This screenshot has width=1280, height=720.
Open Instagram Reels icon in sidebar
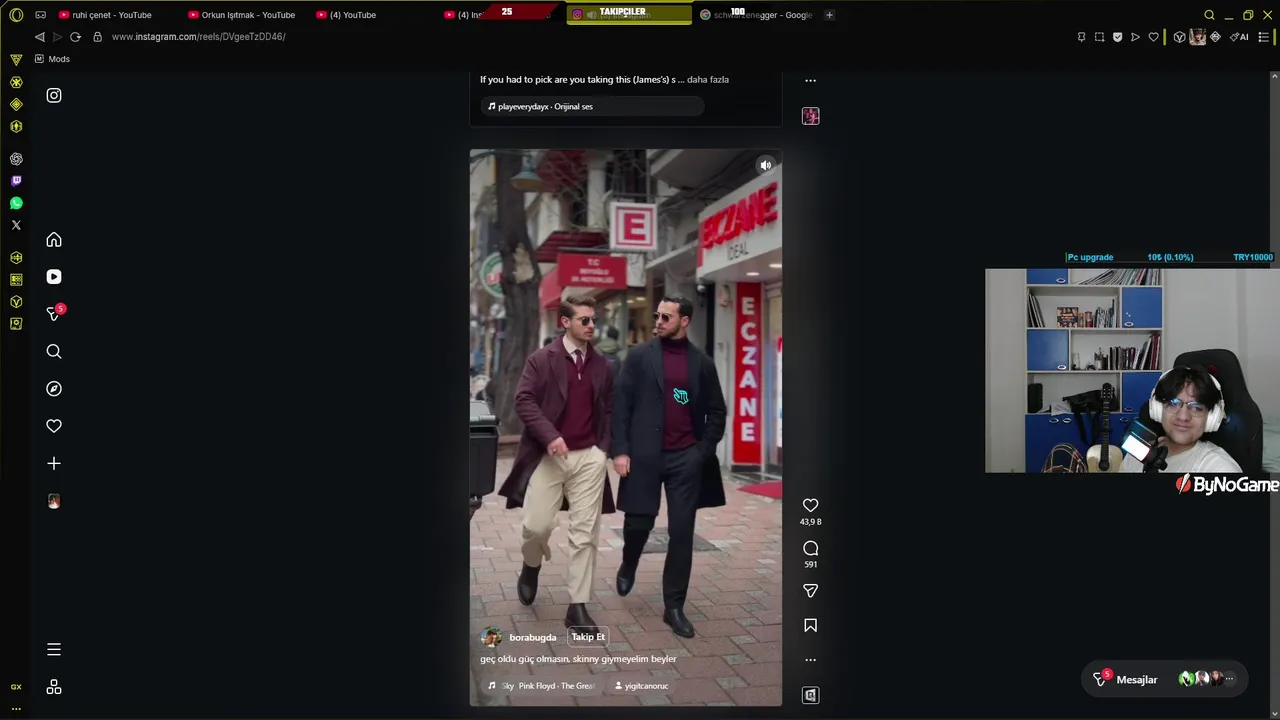[x=54, y=277]
